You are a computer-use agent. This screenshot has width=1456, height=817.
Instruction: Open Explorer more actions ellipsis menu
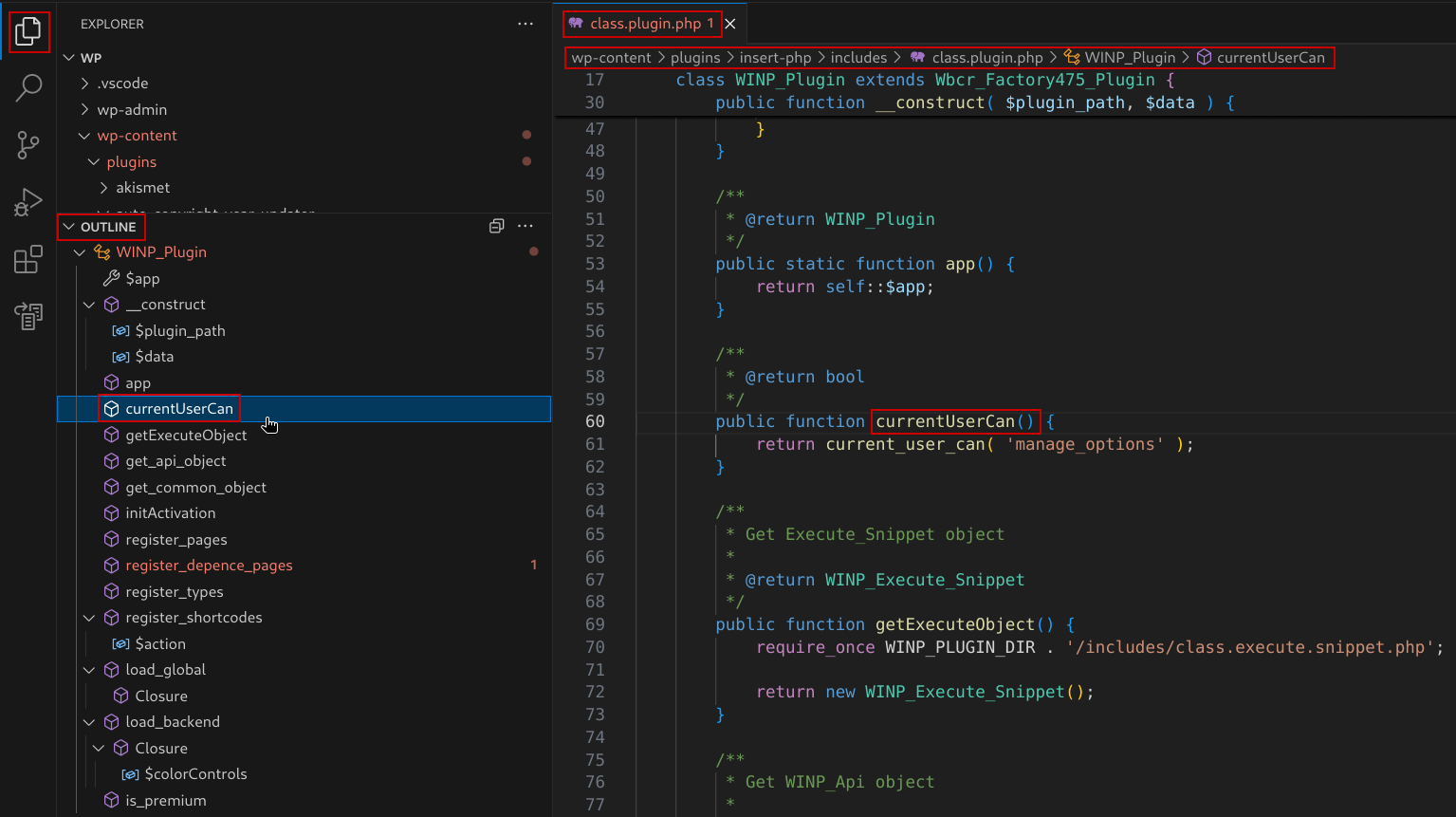[525, 24]
